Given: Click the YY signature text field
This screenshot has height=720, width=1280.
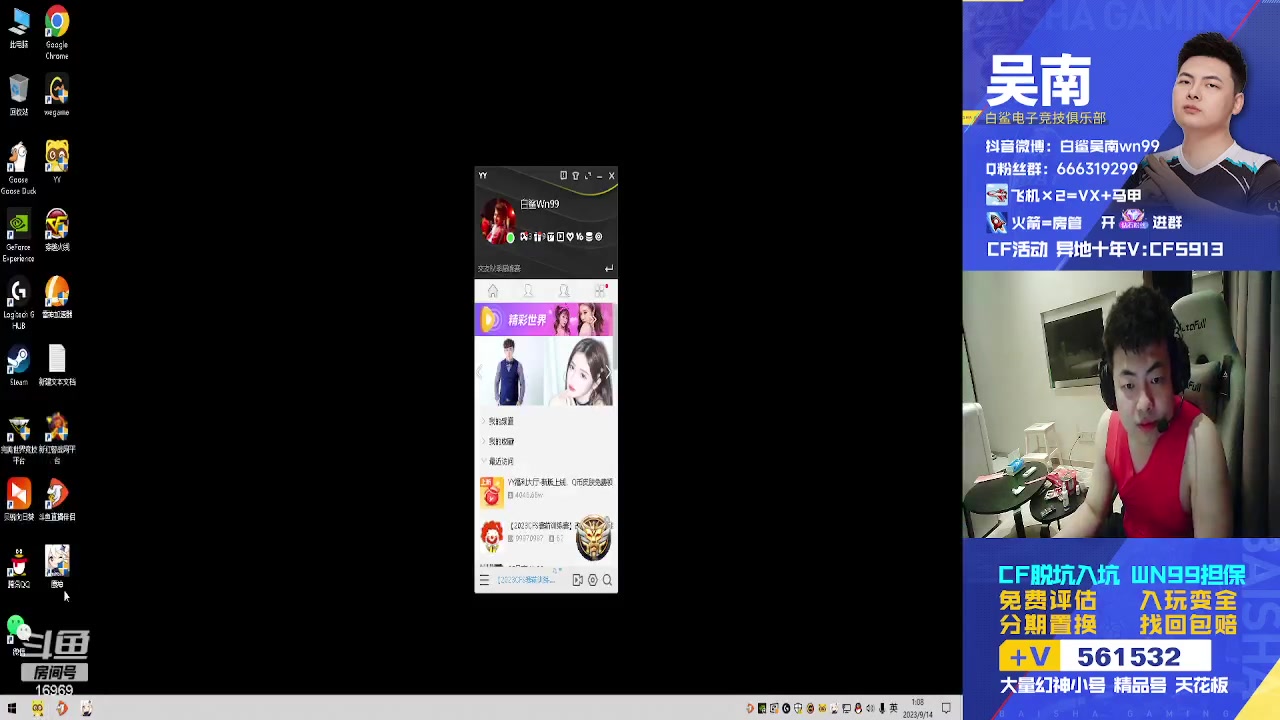Looking at the screenshot, I should point(539,268).
